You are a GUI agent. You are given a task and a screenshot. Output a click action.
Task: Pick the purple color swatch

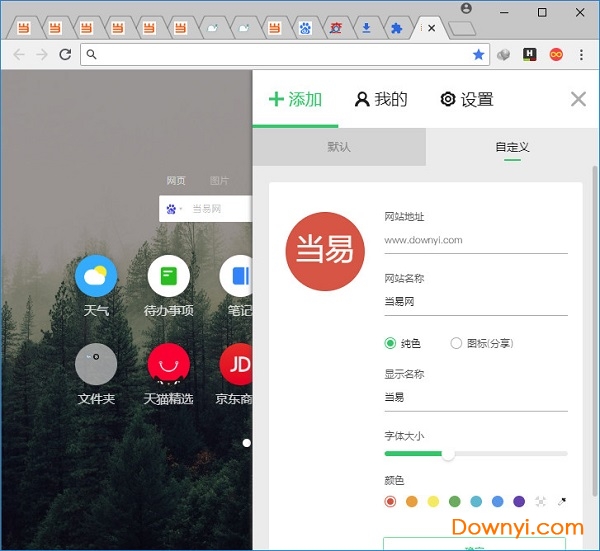(518, 501)
